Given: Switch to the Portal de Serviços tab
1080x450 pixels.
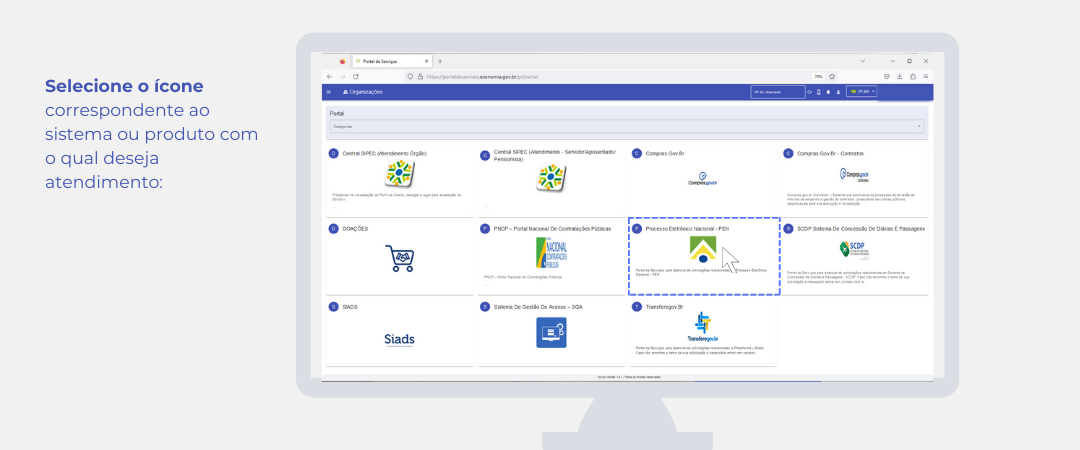Looking at the screenshot, I should 382,61.
